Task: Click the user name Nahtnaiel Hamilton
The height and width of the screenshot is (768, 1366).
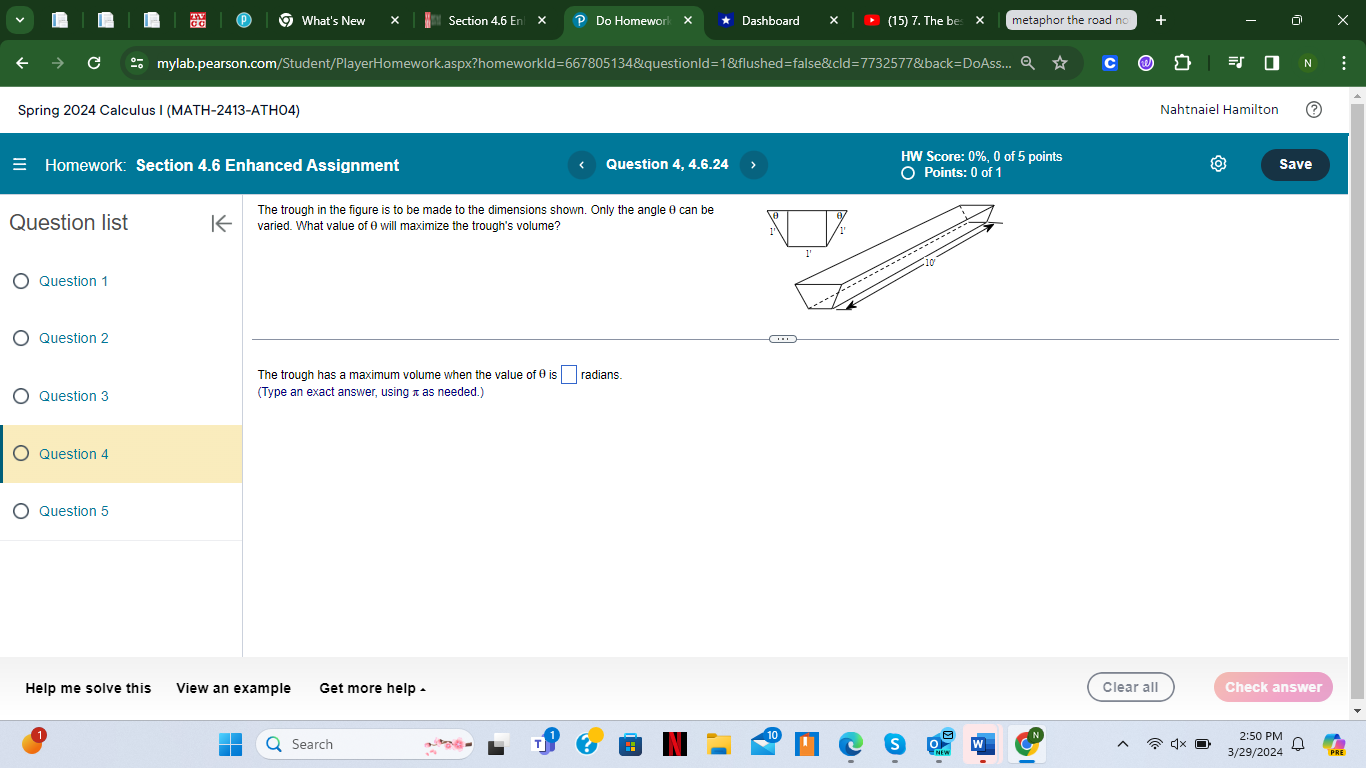Action: pyautogui.click(x=1219, y=110)
